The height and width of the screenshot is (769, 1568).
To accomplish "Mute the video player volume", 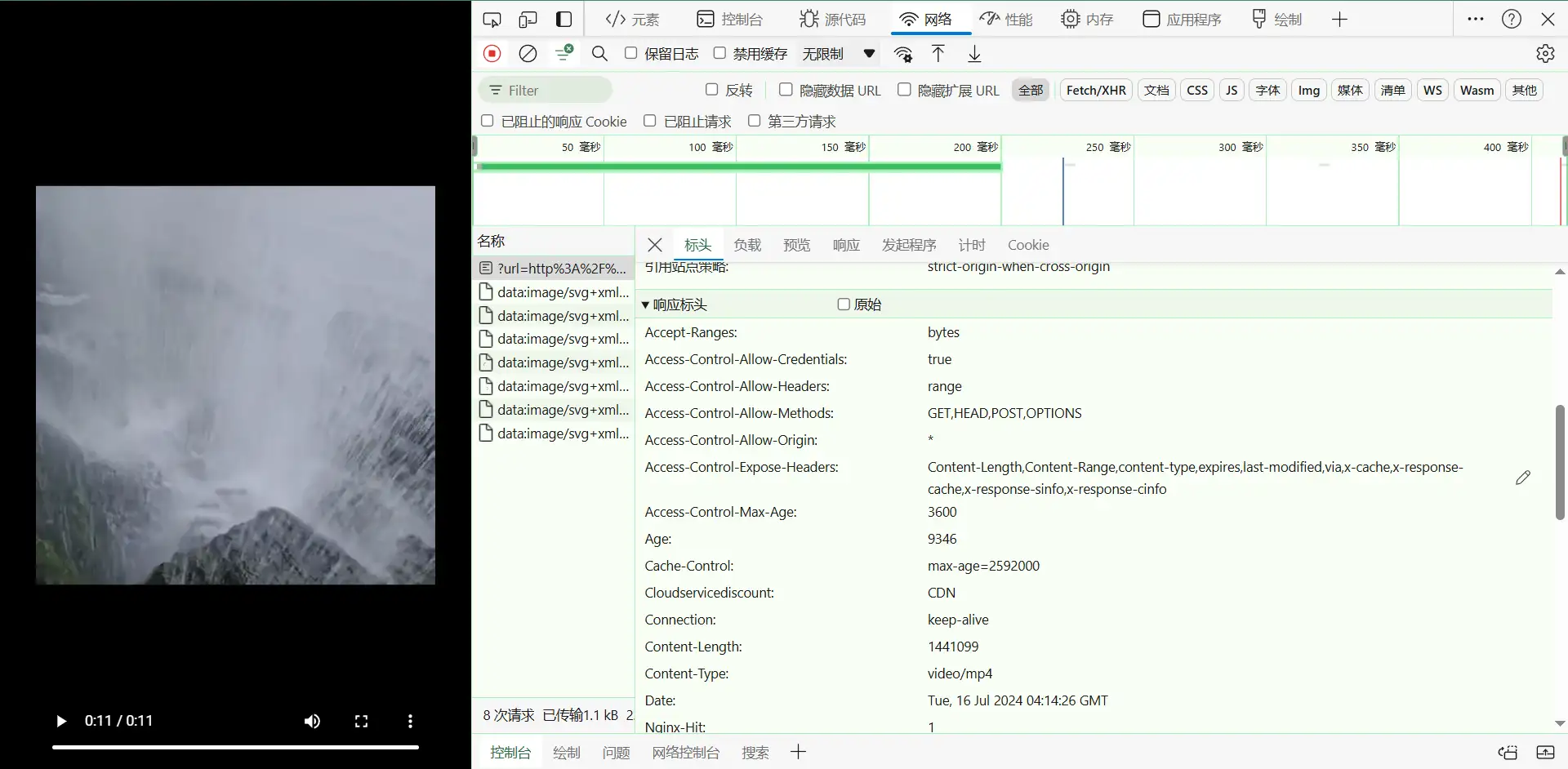I will (x=312, y=721).
